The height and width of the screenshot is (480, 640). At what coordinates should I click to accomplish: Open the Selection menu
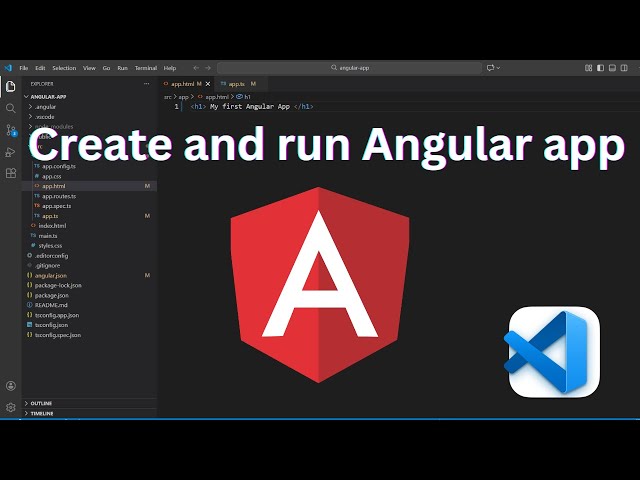64,68
